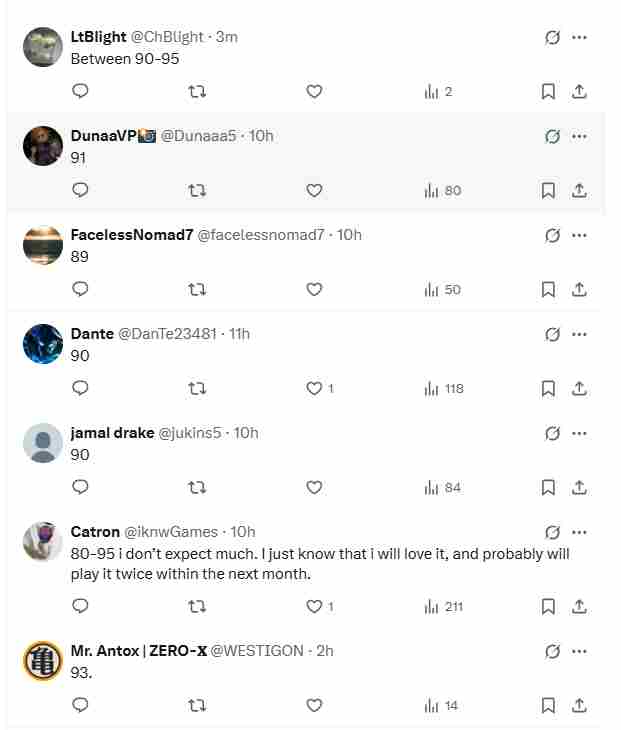
Task: Bookmark jamal drake's tweet
Action: [548, 487]
